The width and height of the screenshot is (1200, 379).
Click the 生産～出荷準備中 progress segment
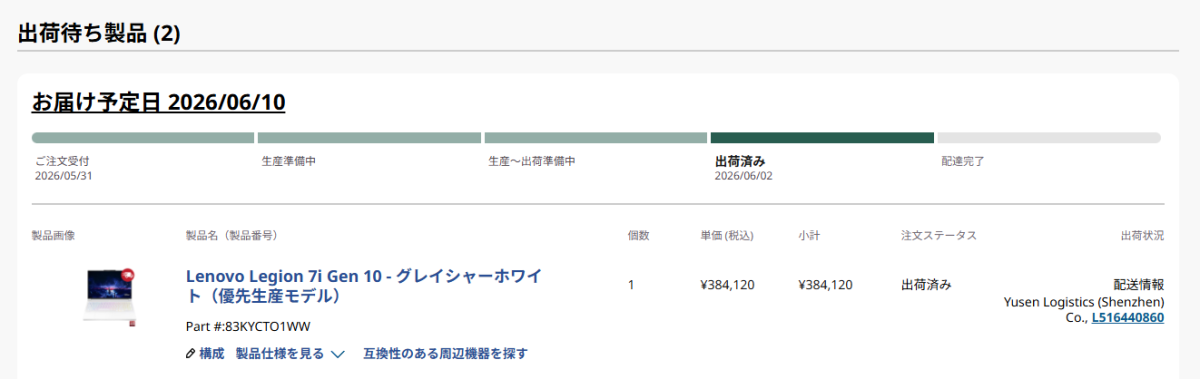point(596,138)
